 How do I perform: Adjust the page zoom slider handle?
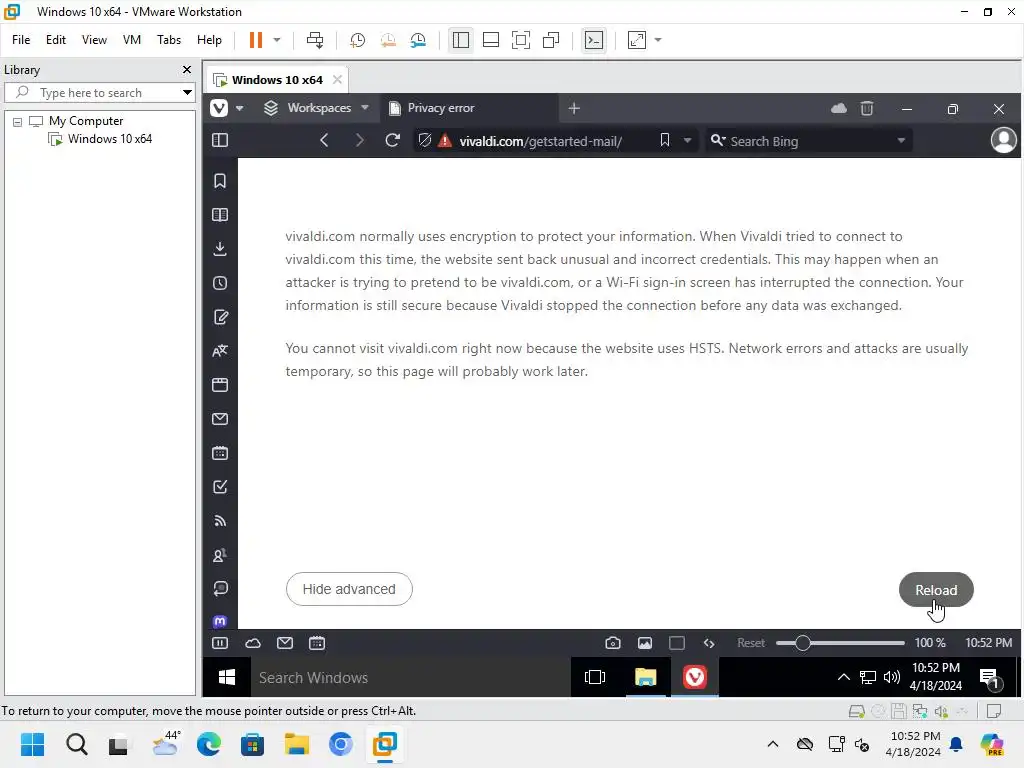(803, 643)
